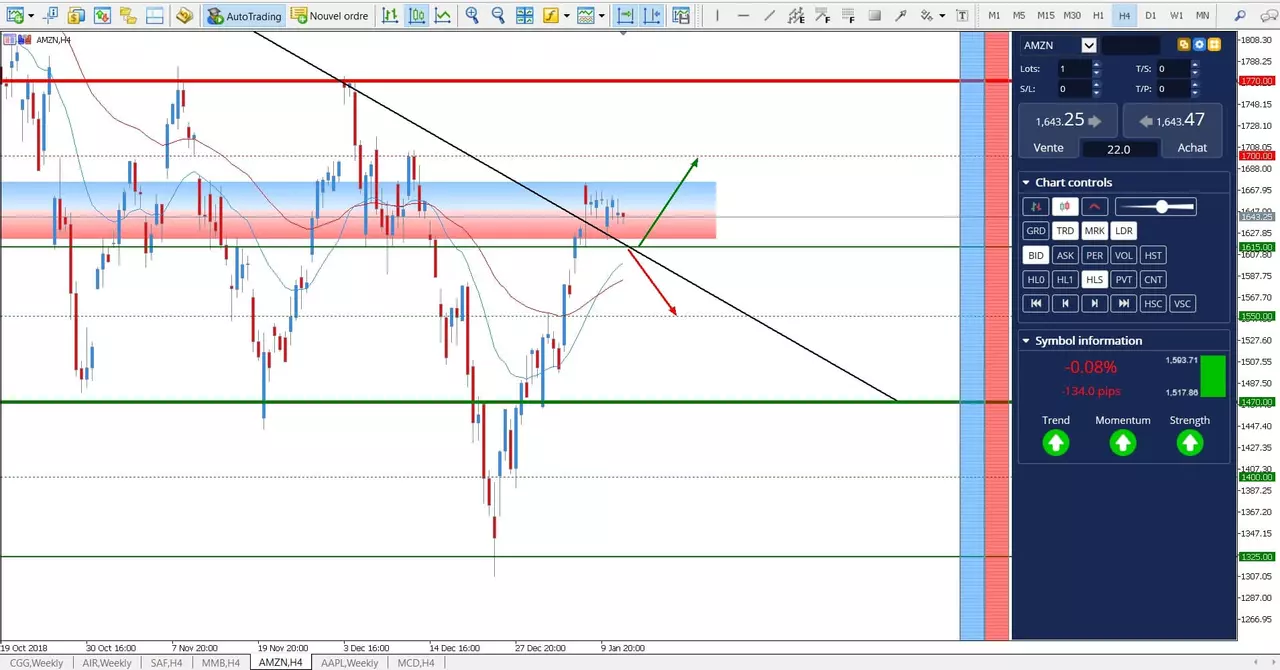Zoom in on the chart
1280x670 pixels.
472,16
